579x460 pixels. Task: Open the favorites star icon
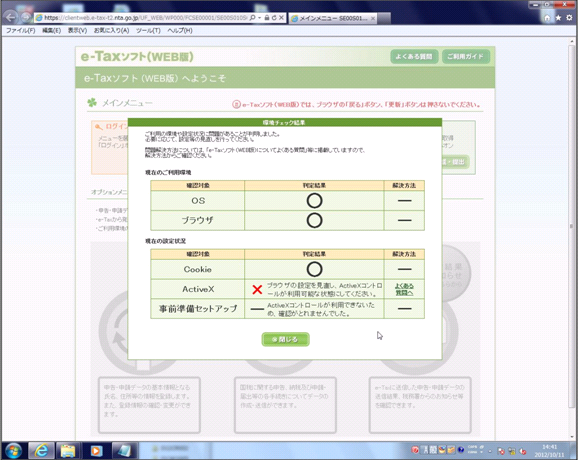tap(558, 18)
